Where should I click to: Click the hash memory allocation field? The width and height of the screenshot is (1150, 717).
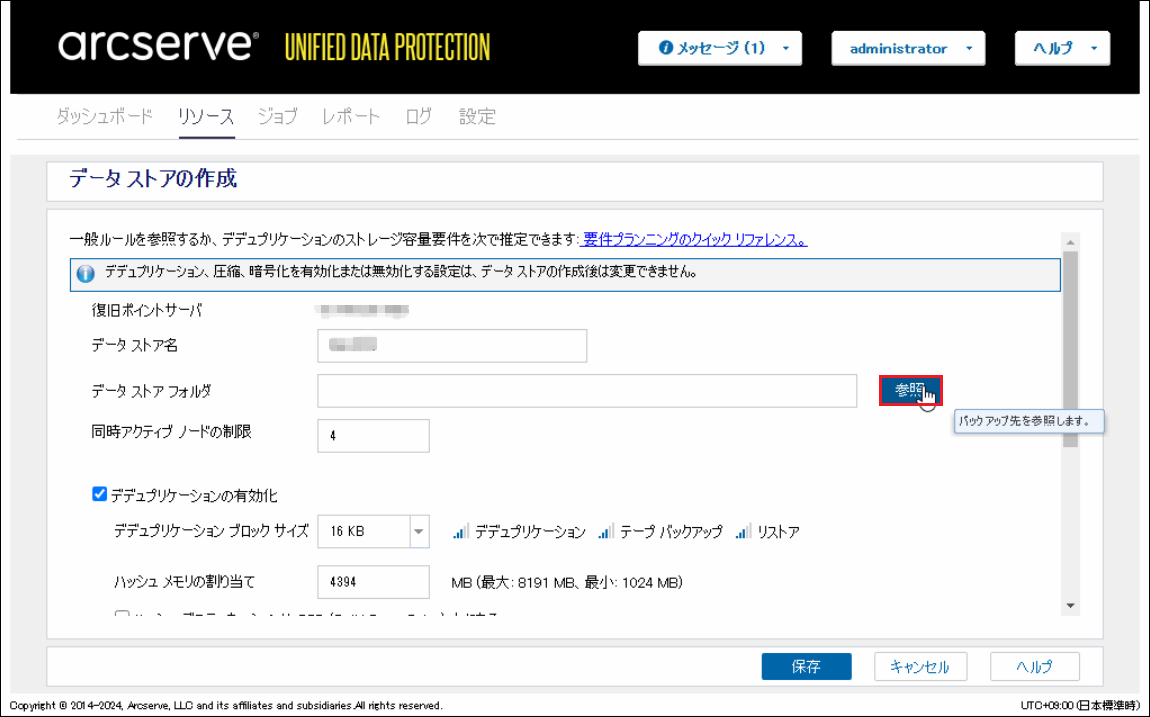(373, 582)
